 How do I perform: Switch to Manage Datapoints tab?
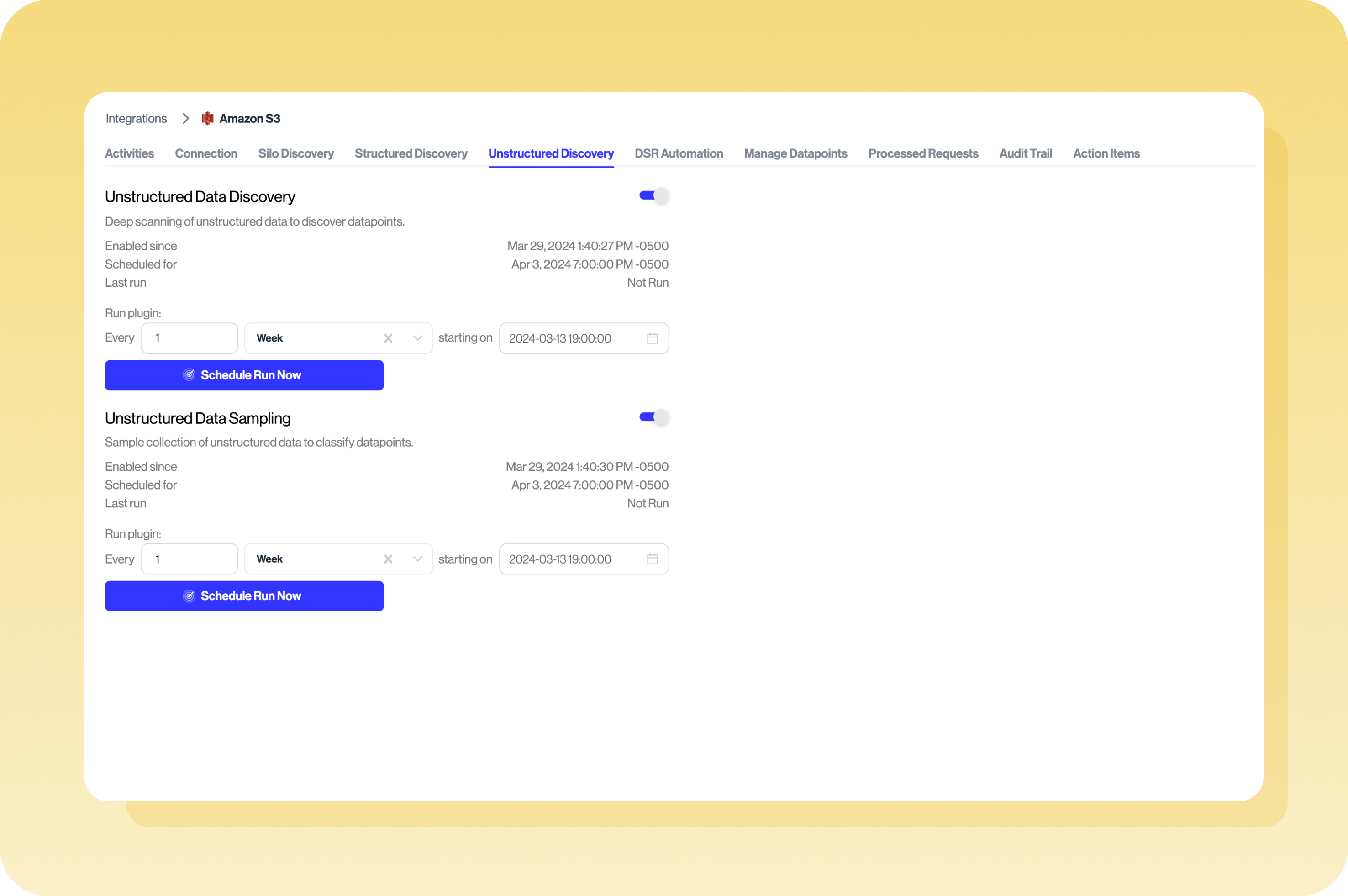tap(795, 153)
